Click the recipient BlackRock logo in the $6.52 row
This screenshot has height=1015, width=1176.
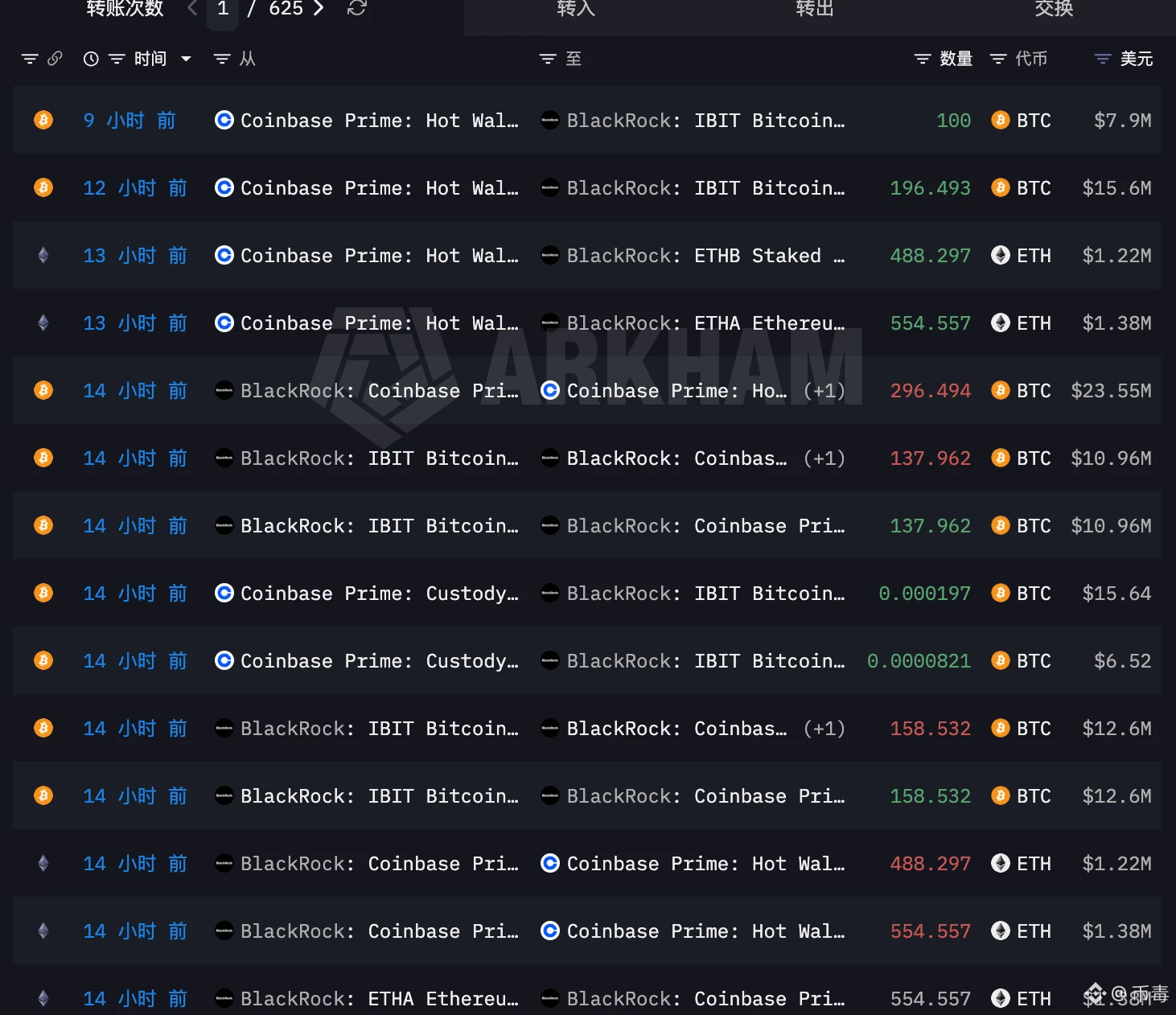click(550, 660)
